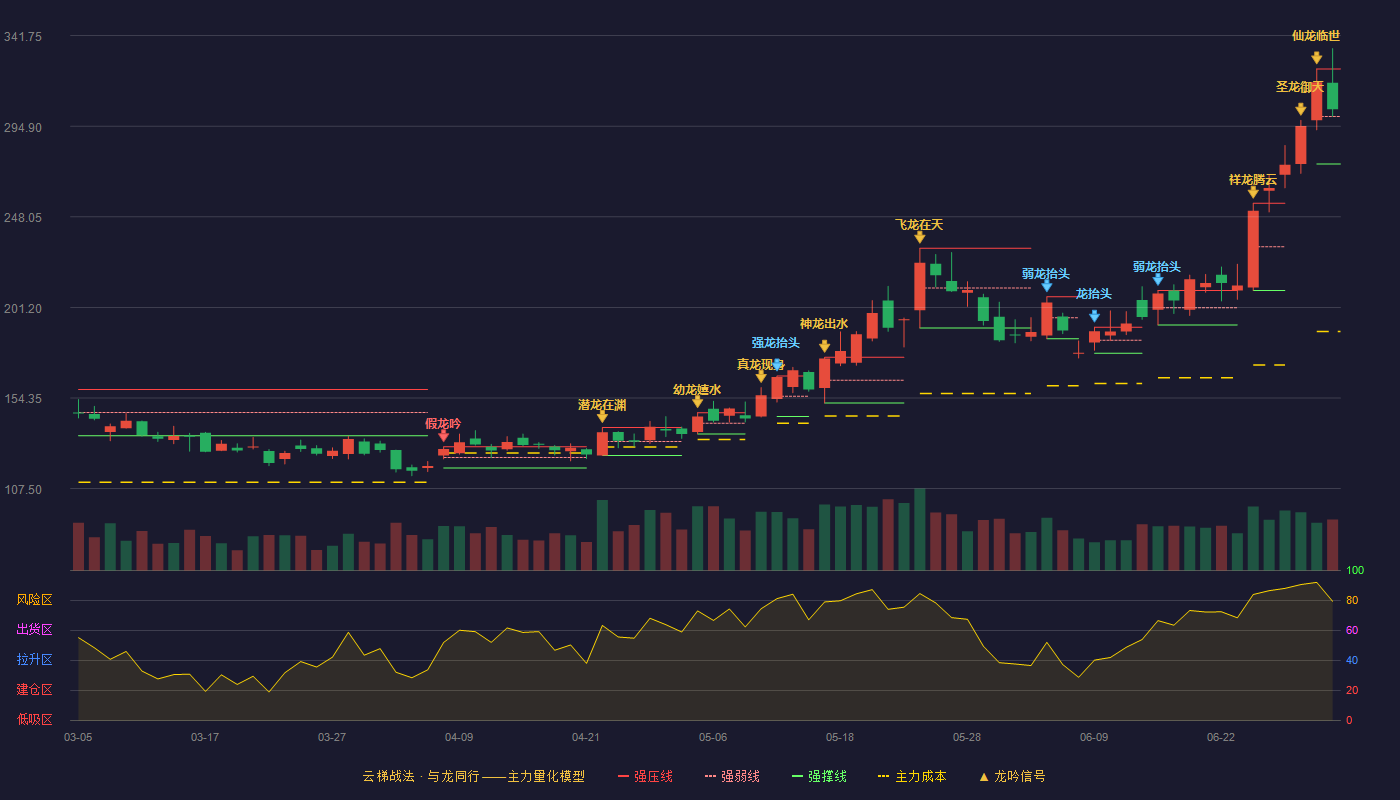This screenshot has height=800, width=1400.
Task: Click the 107.50 price axis label
Action: pos(23,489)
